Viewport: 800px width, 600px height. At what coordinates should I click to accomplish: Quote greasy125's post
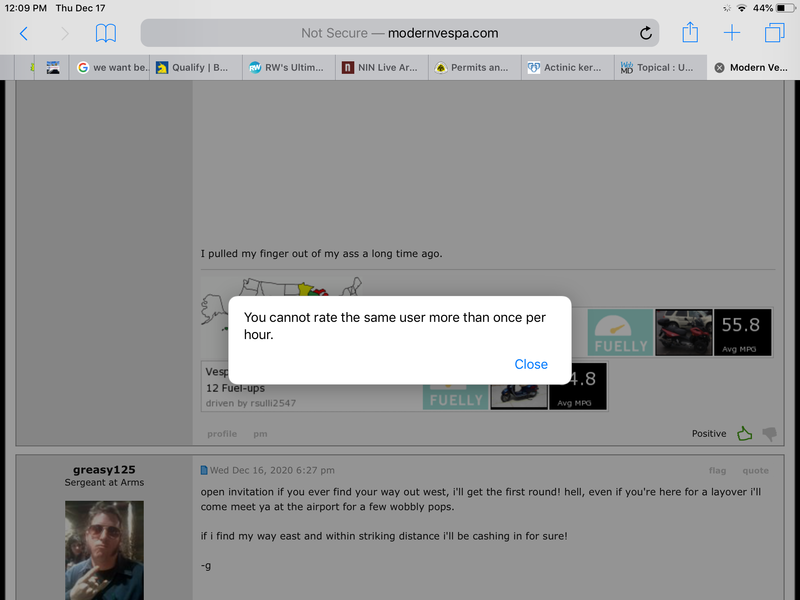pos(755,470)
